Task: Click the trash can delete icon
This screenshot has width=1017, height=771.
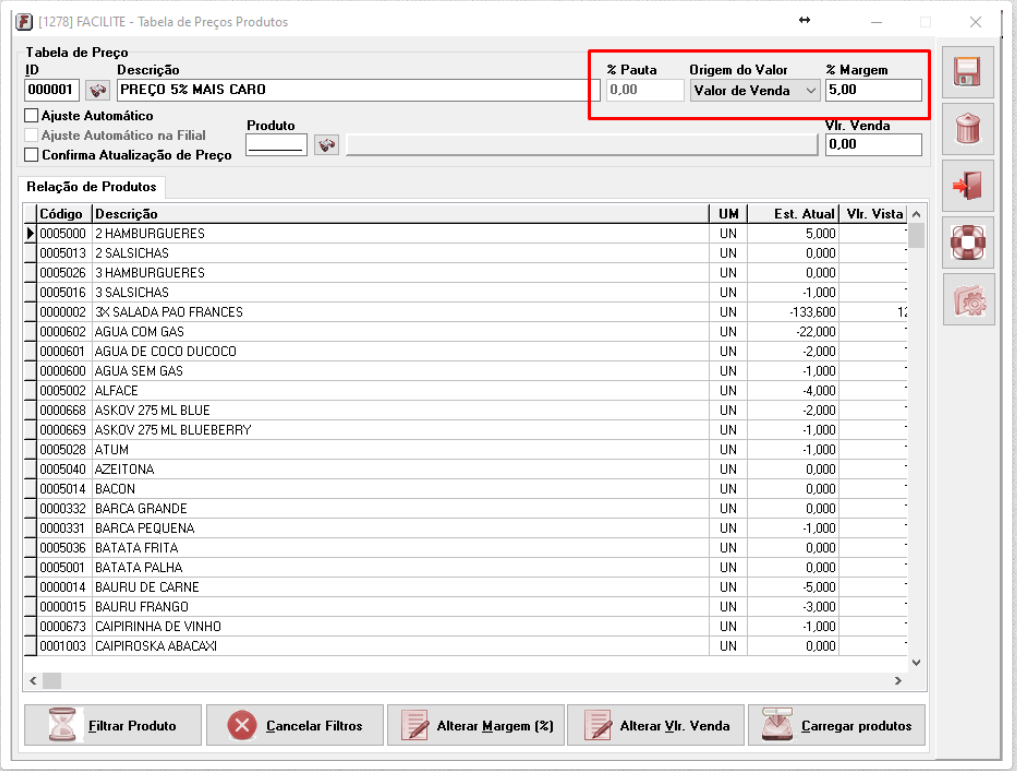Action: (967, 128)
